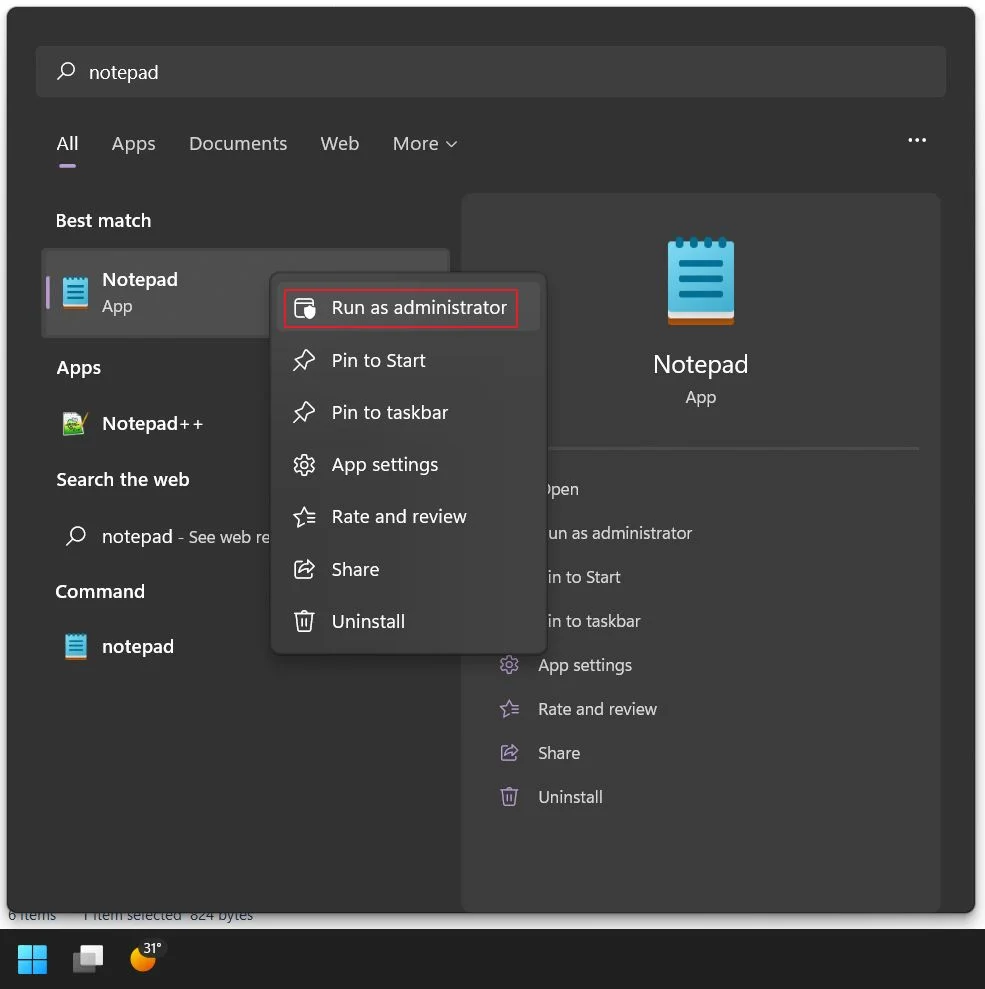
Task: Click the gear icon in the preview pane
Action: (509, 665)
